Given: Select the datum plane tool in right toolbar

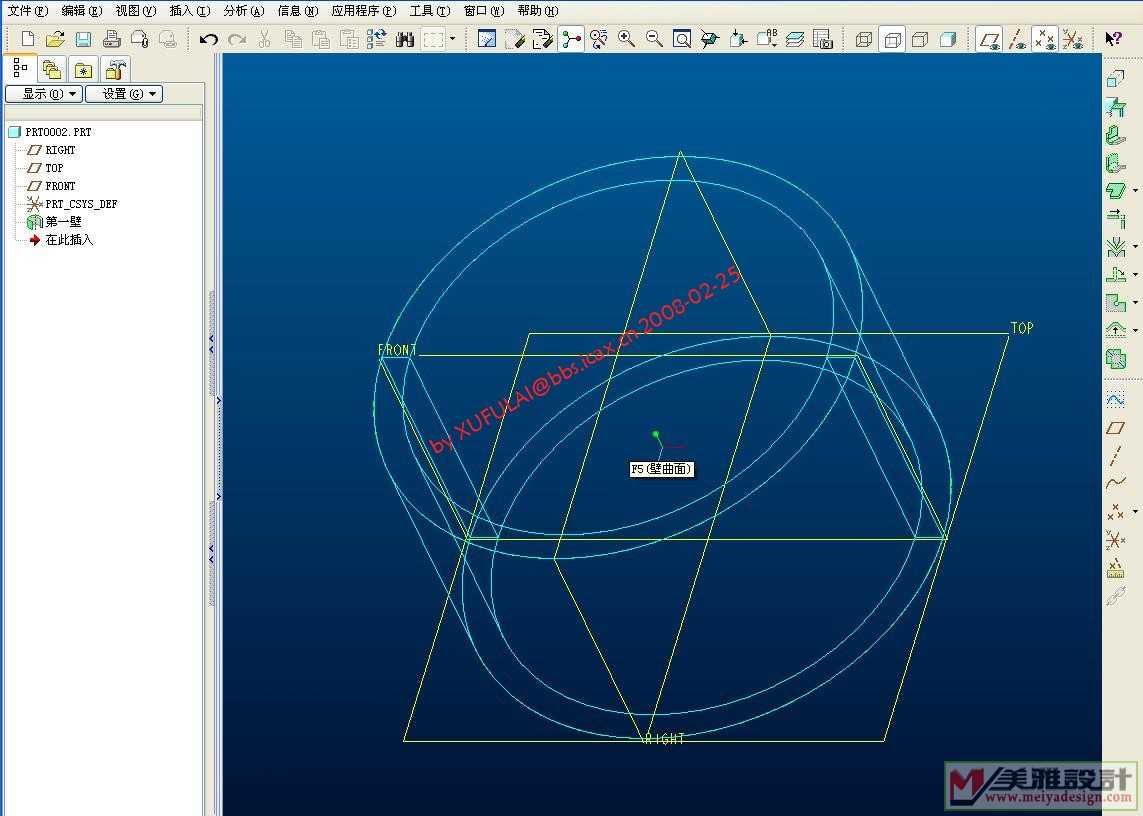Looking at the screenshot, I should click(x=1115, y=427).
